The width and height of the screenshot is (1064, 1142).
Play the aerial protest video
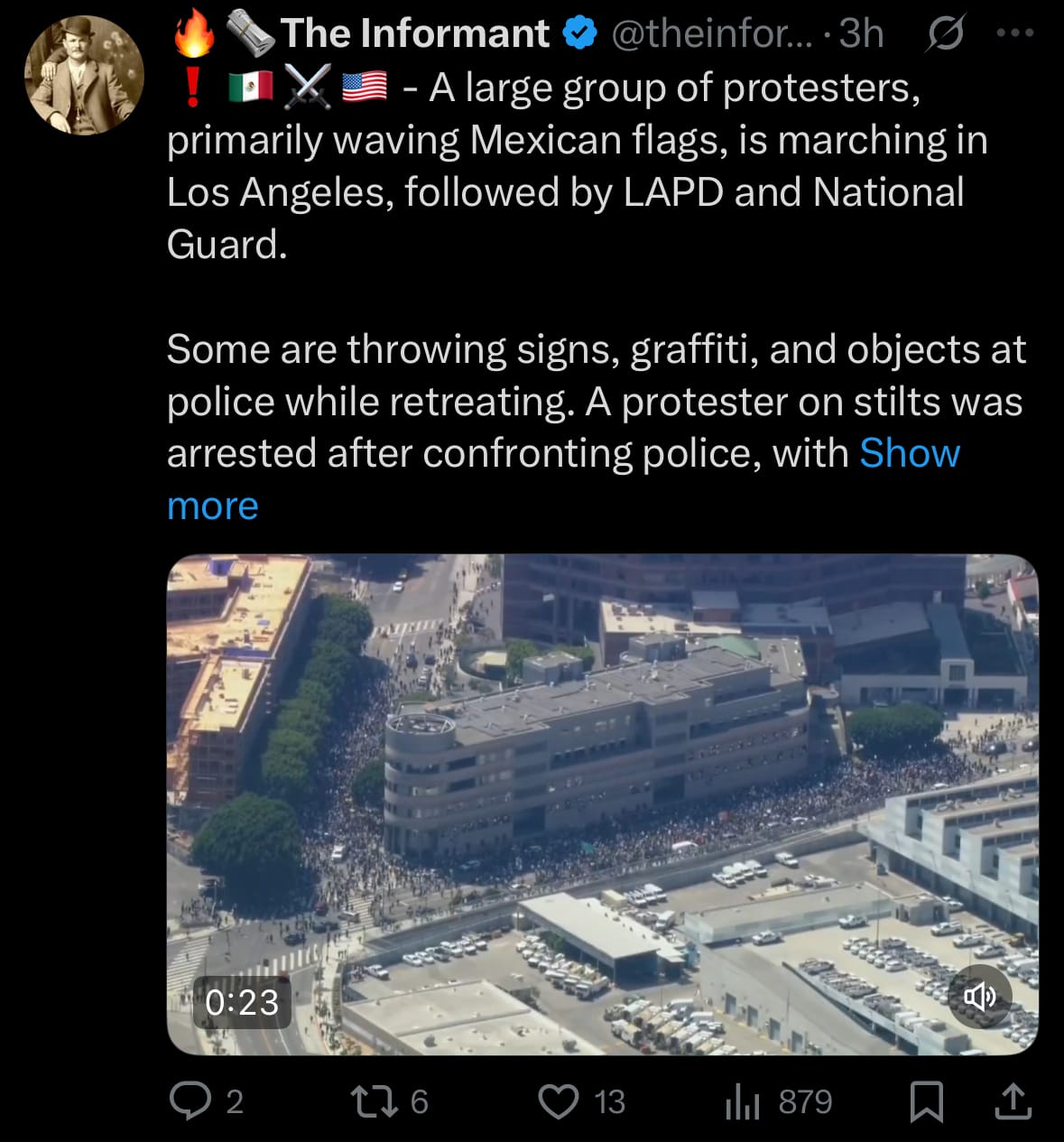602,804
